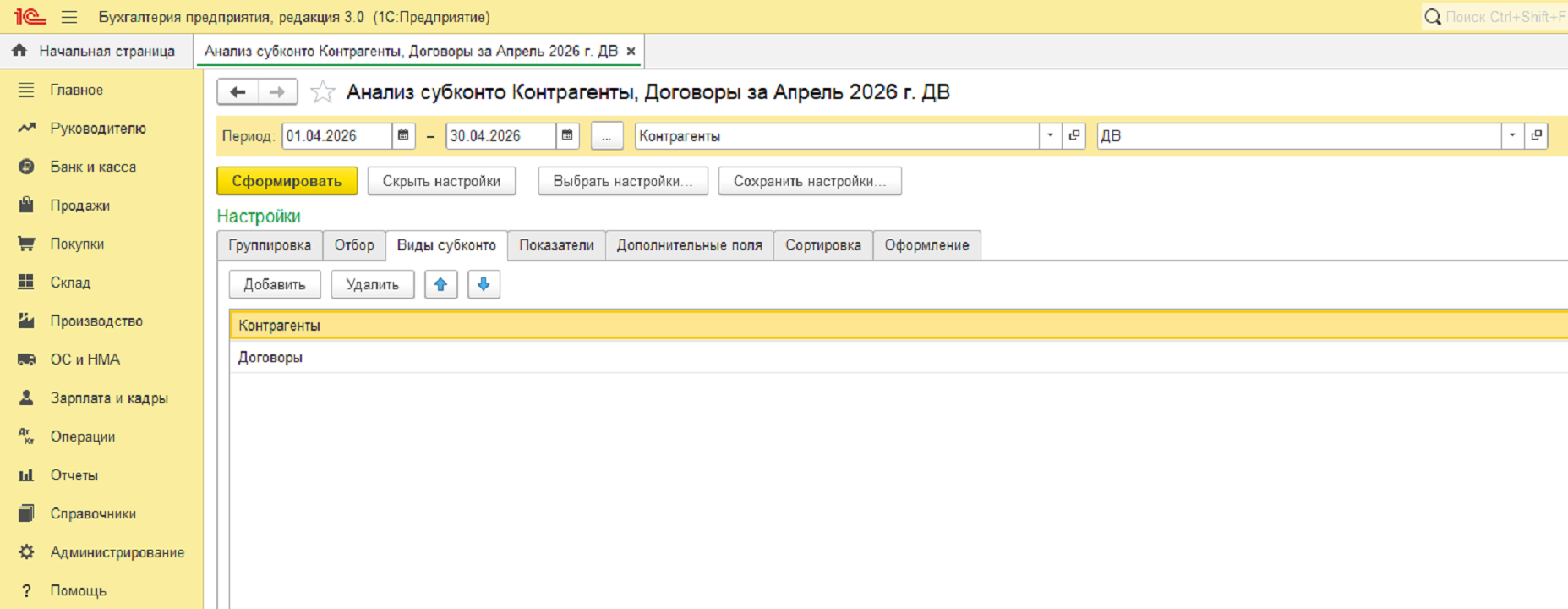The height and width of the screenshot is (609, 1568).
Task: Open the Контрагенты field in separate window
Action: (1074, 135)
